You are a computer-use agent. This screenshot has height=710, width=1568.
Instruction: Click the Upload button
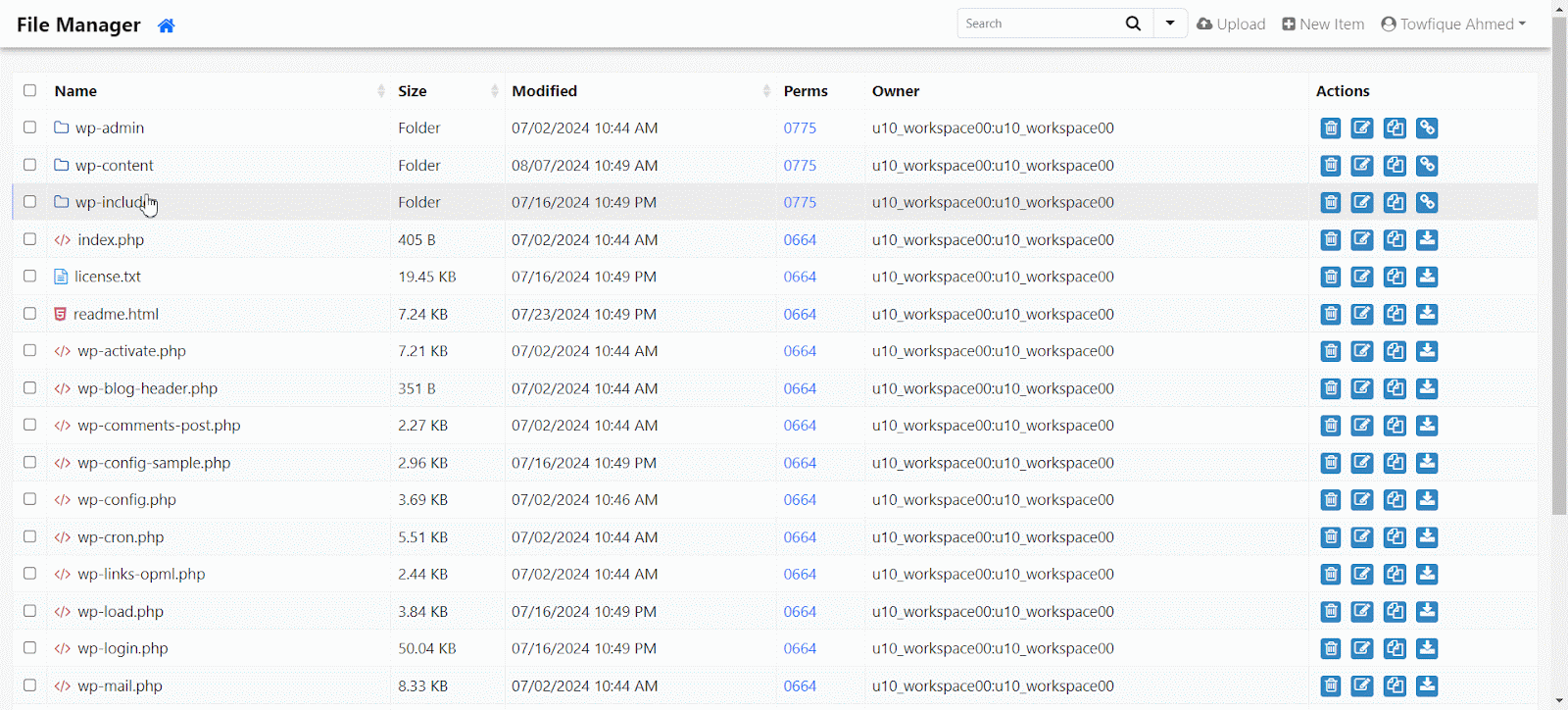1231,24
